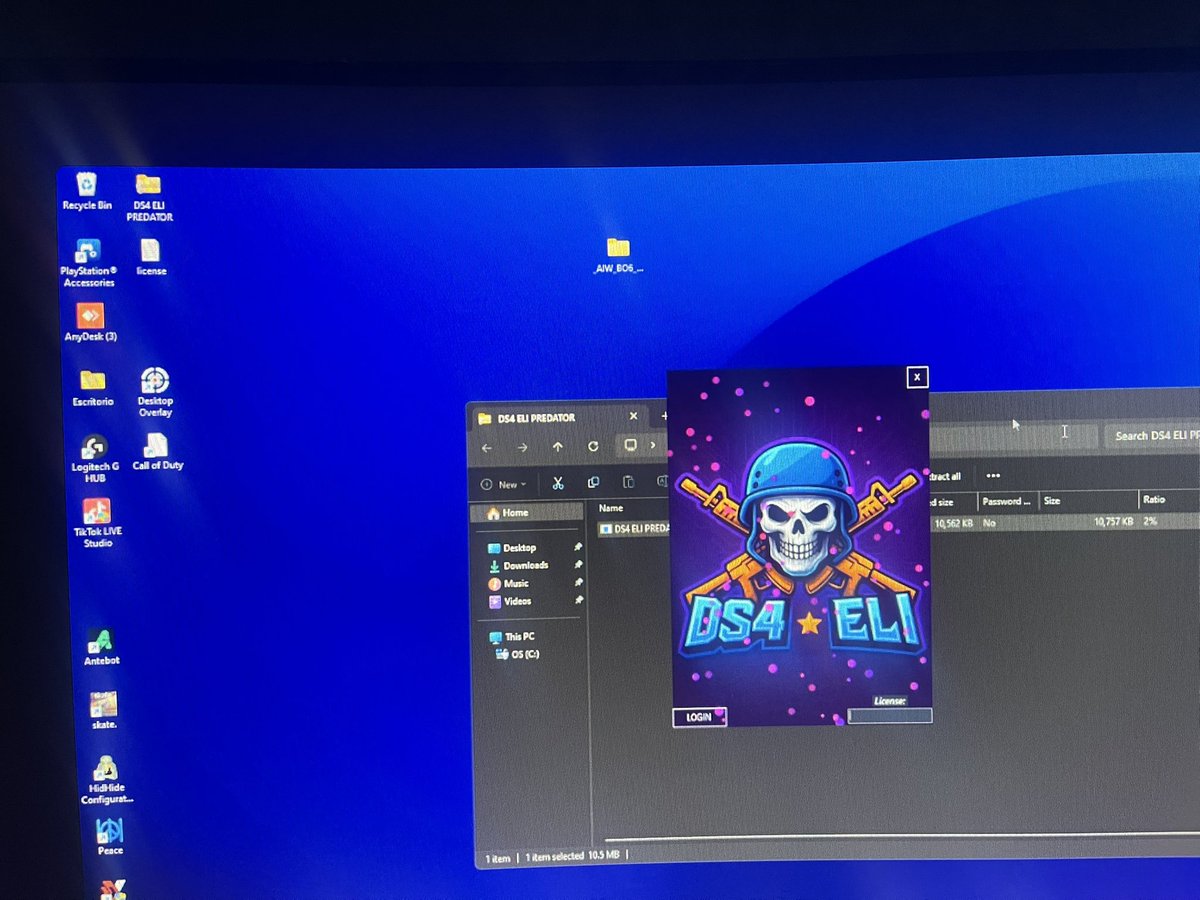This screenshot has height=900, width=1200.
Task: Select the Antebot desktop shortcut
Action: coord(101,647)
